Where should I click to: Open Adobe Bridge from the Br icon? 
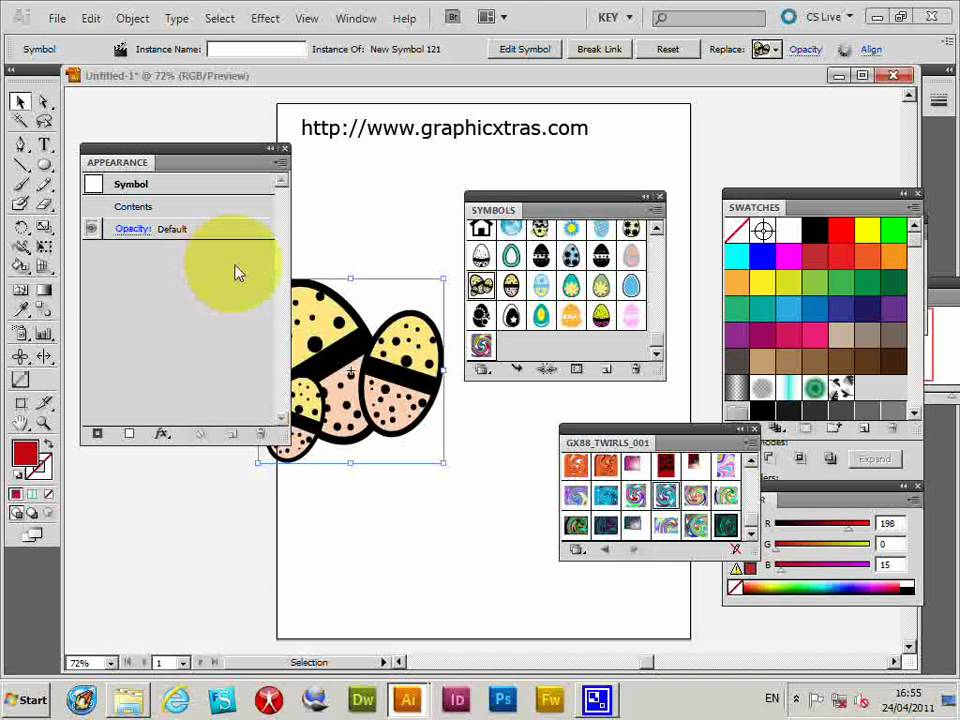(452, 17)
